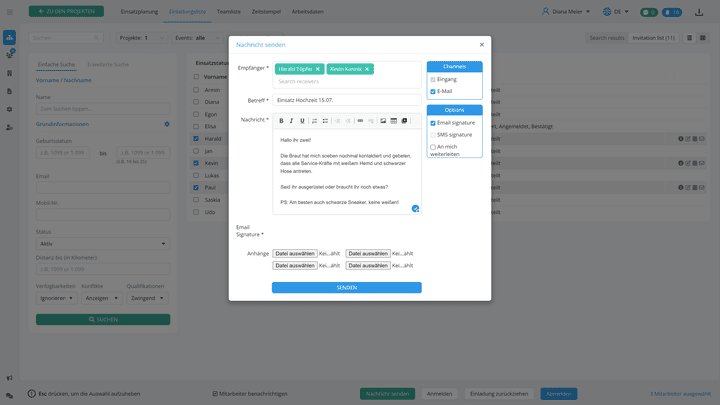
Task: Switch to the Teamliste tab
Action: (228, 11)
